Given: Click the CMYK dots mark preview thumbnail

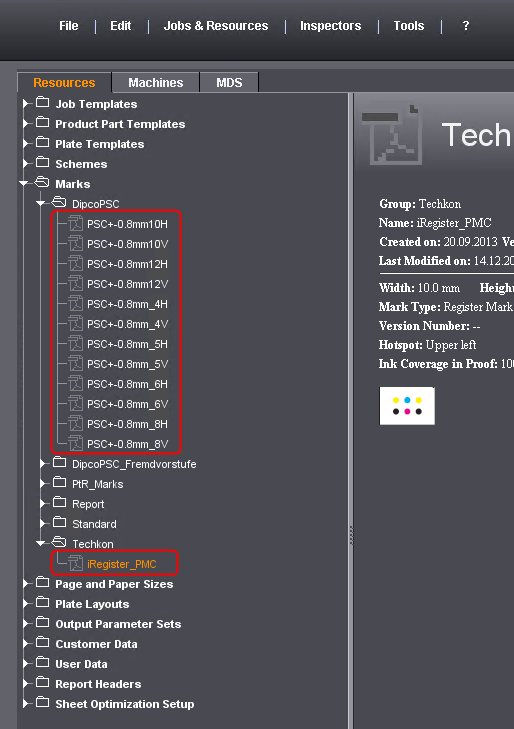Looking at the screenshot, I should pyautogui.click(x=407, y=406).
